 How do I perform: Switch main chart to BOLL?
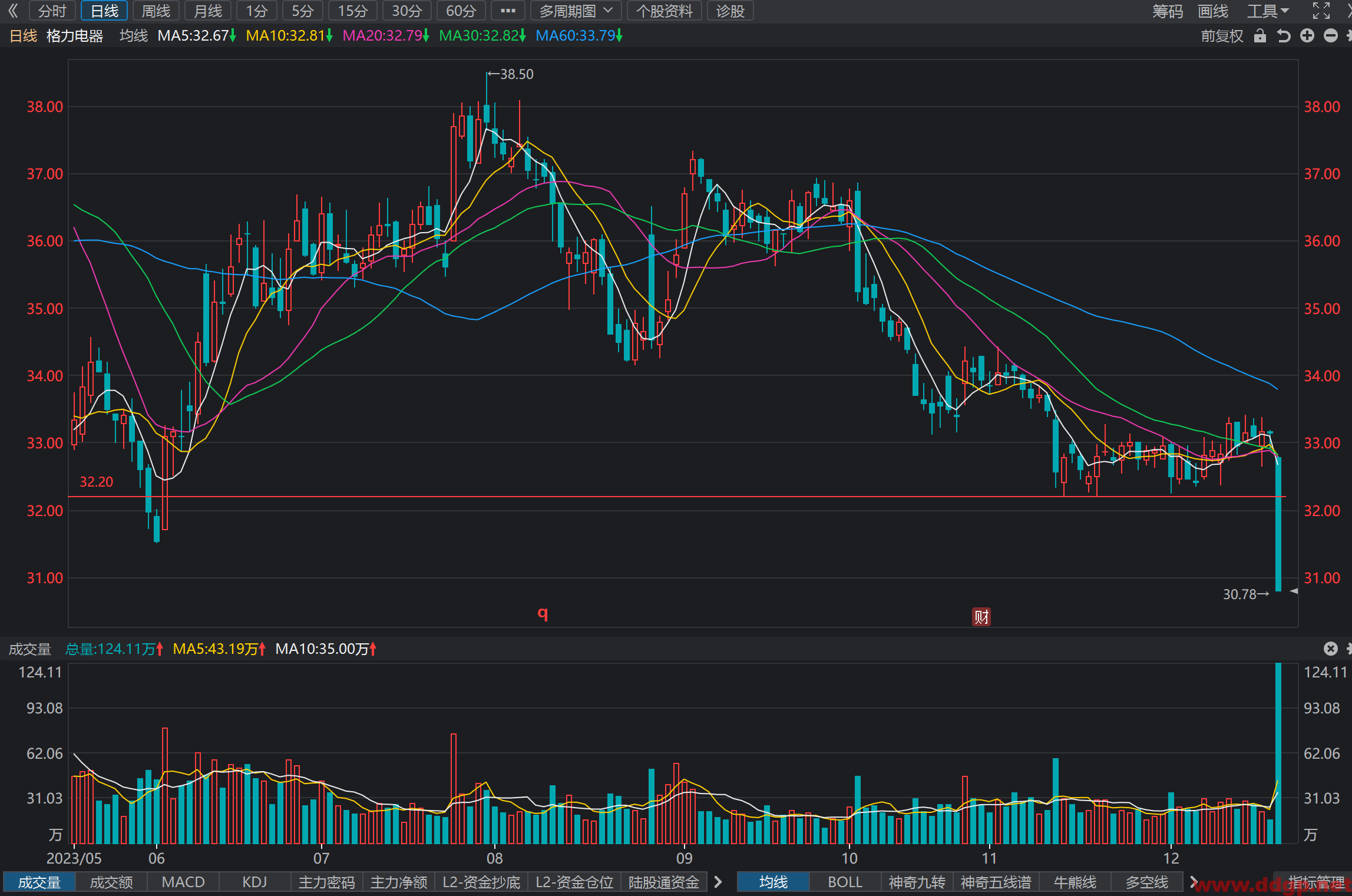(x=845, y=882)
